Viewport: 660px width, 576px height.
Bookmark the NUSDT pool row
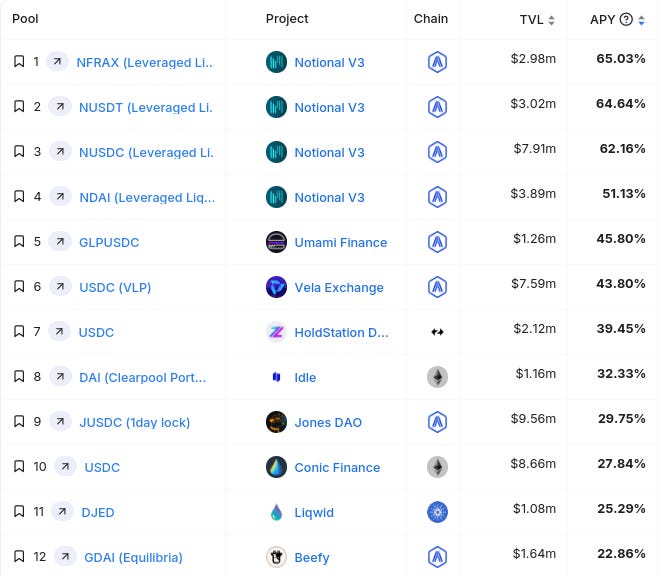click(19, 107)
